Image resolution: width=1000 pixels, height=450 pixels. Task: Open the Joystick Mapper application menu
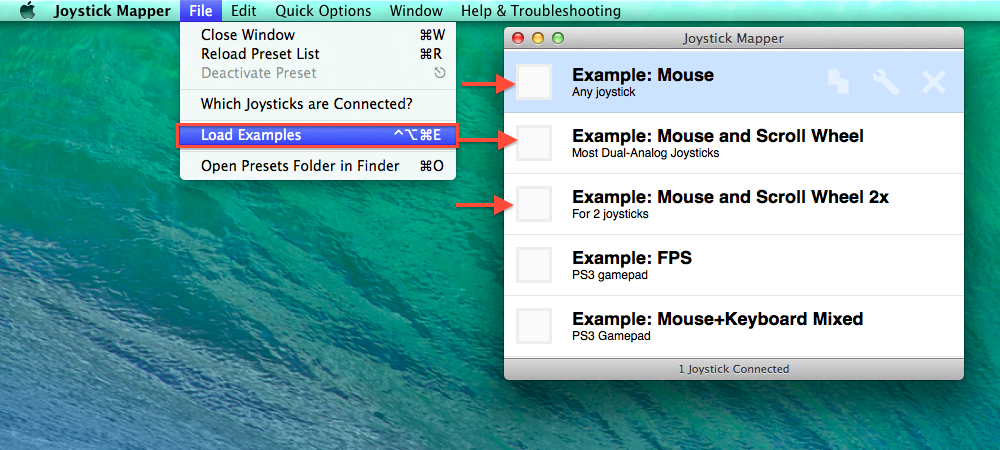(112, 11)
